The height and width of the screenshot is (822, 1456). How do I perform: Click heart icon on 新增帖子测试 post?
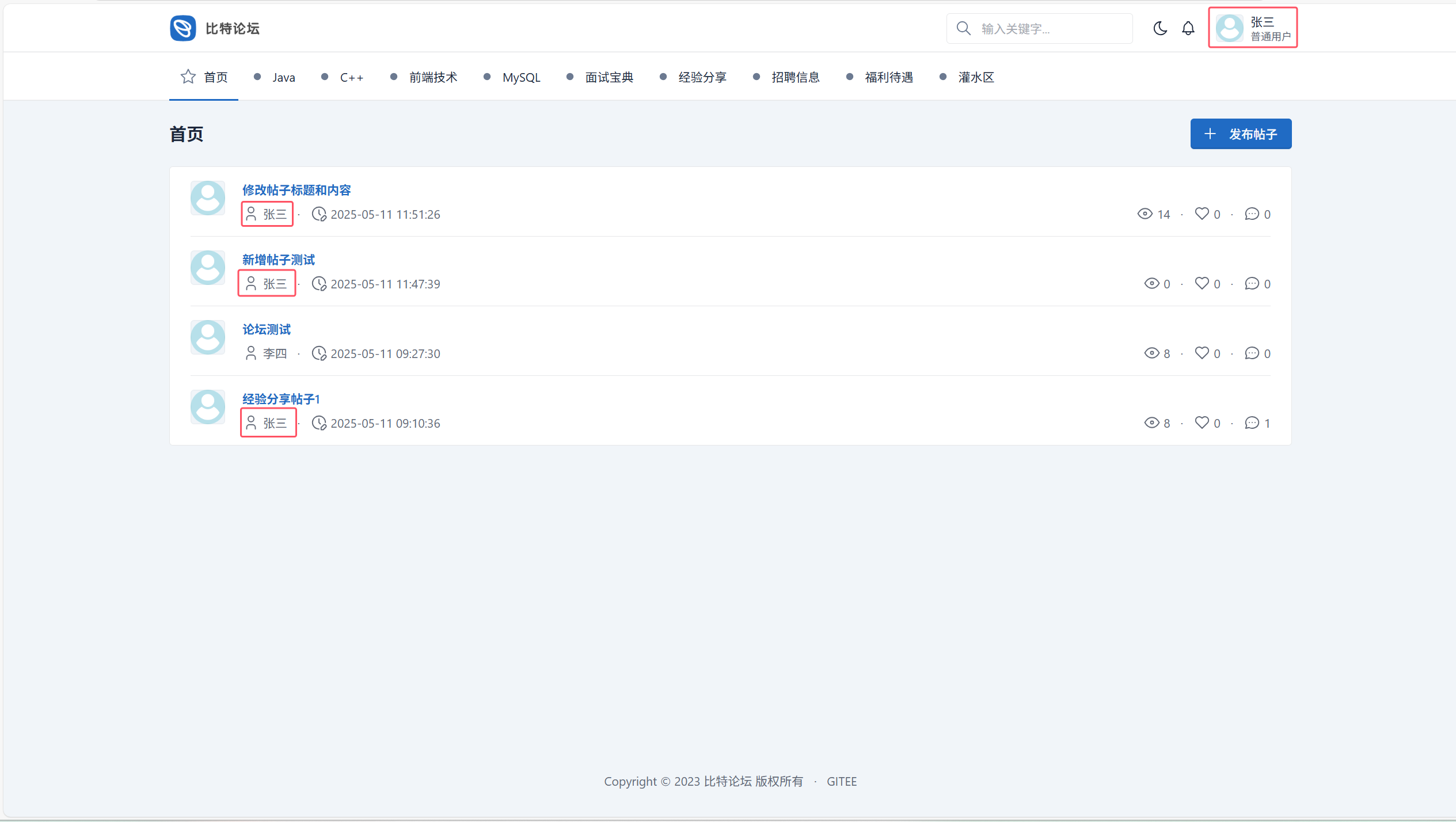point(1202,283)
